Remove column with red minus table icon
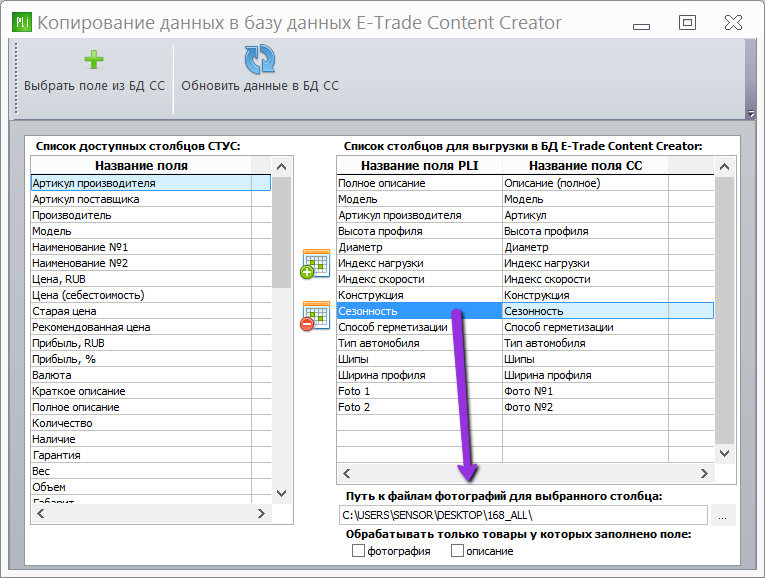This screenshot has height=578, width=765. coord(315,316)
